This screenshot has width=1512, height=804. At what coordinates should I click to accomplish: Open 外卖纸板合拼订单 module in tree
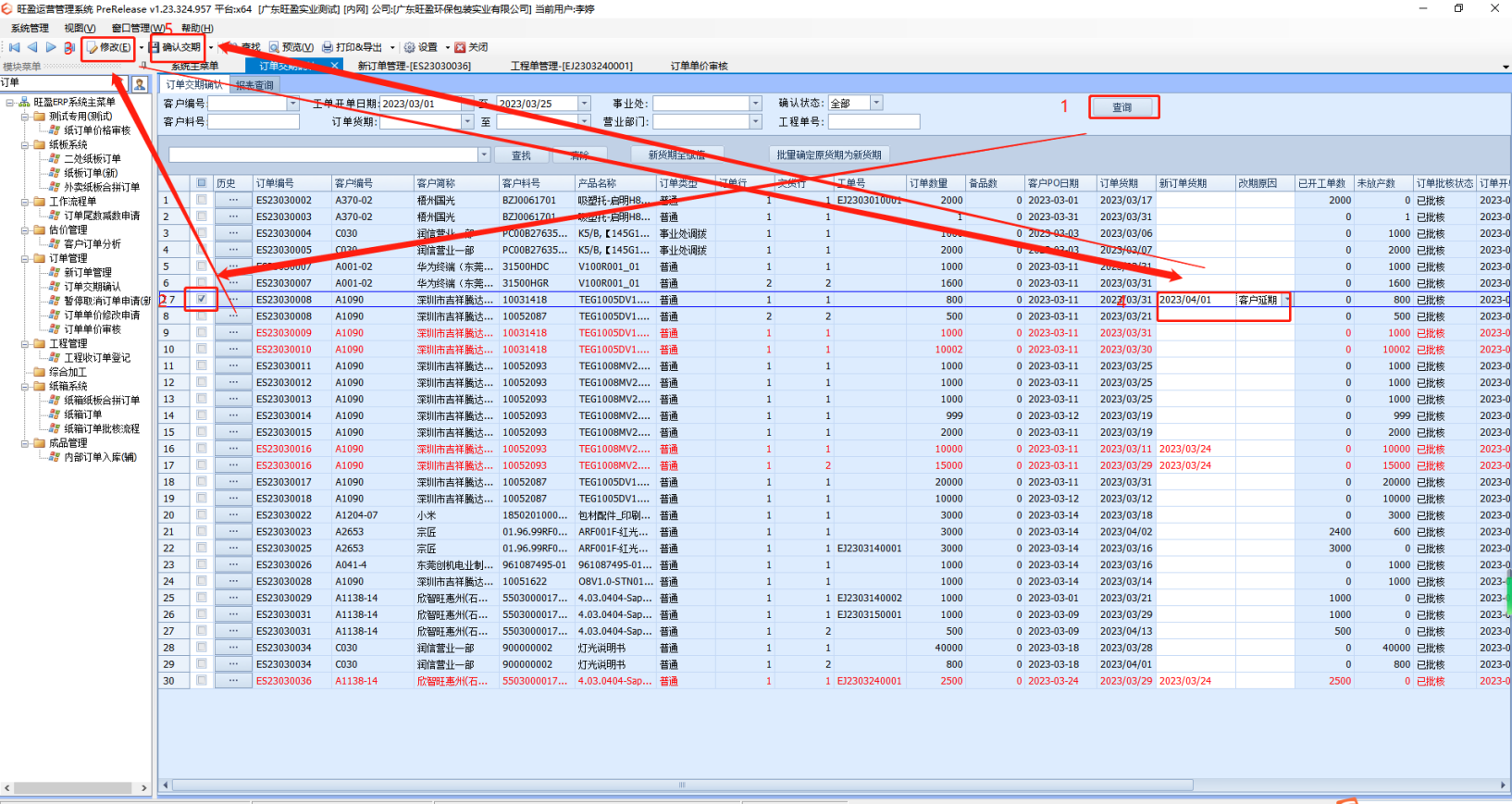[x=102, y=187]
